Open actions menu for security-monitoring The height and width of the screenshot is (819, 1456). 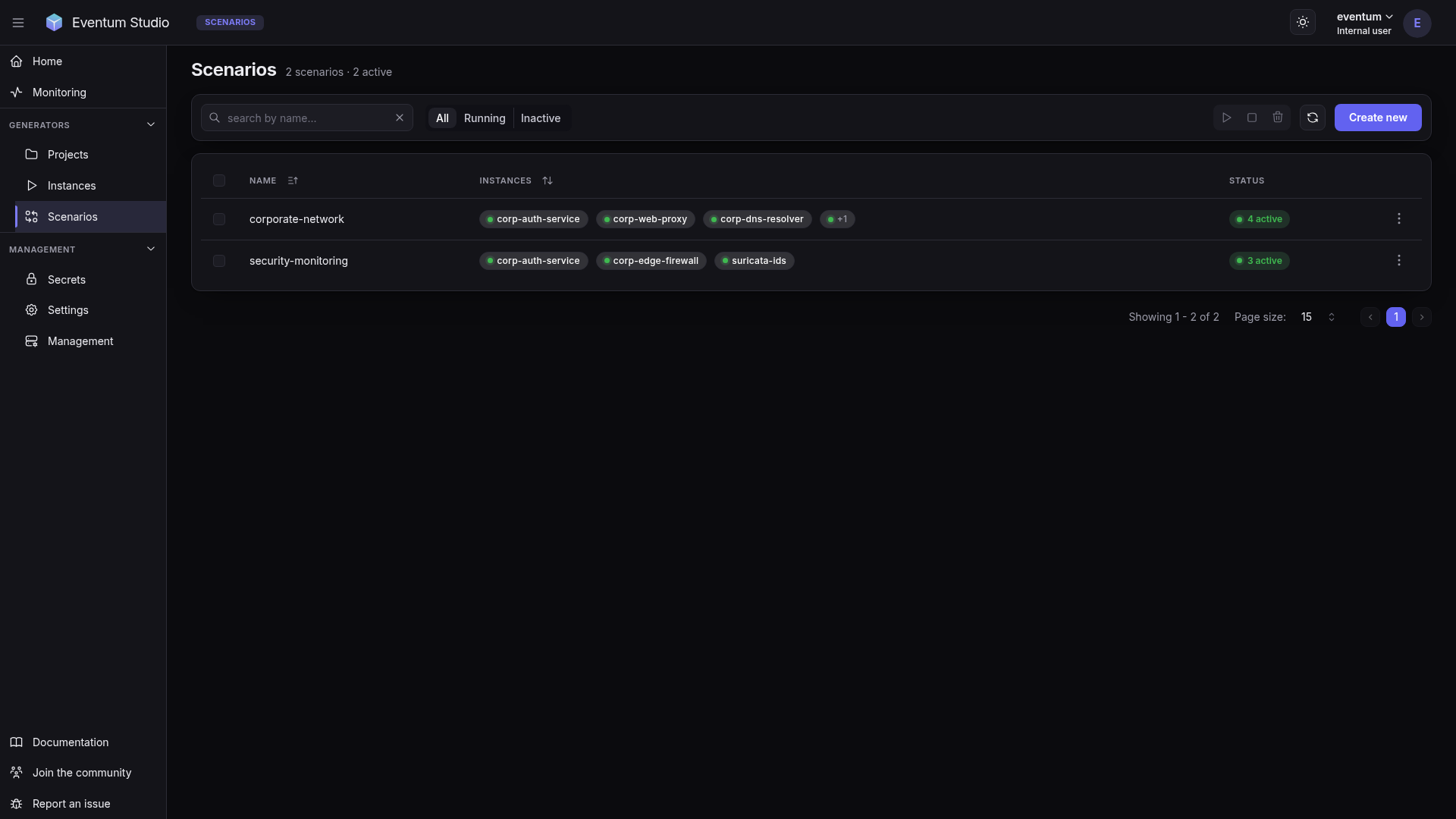[x=1399, y=260]
